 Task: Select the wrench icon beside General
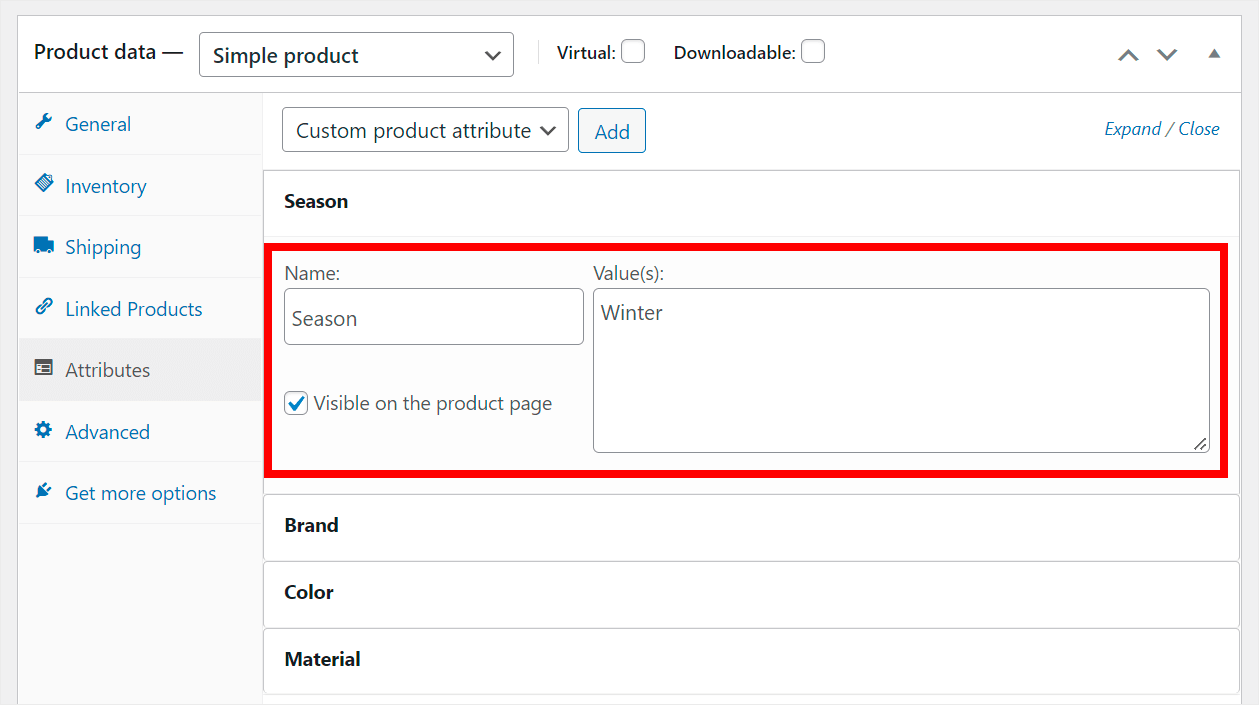pos(42,122)
